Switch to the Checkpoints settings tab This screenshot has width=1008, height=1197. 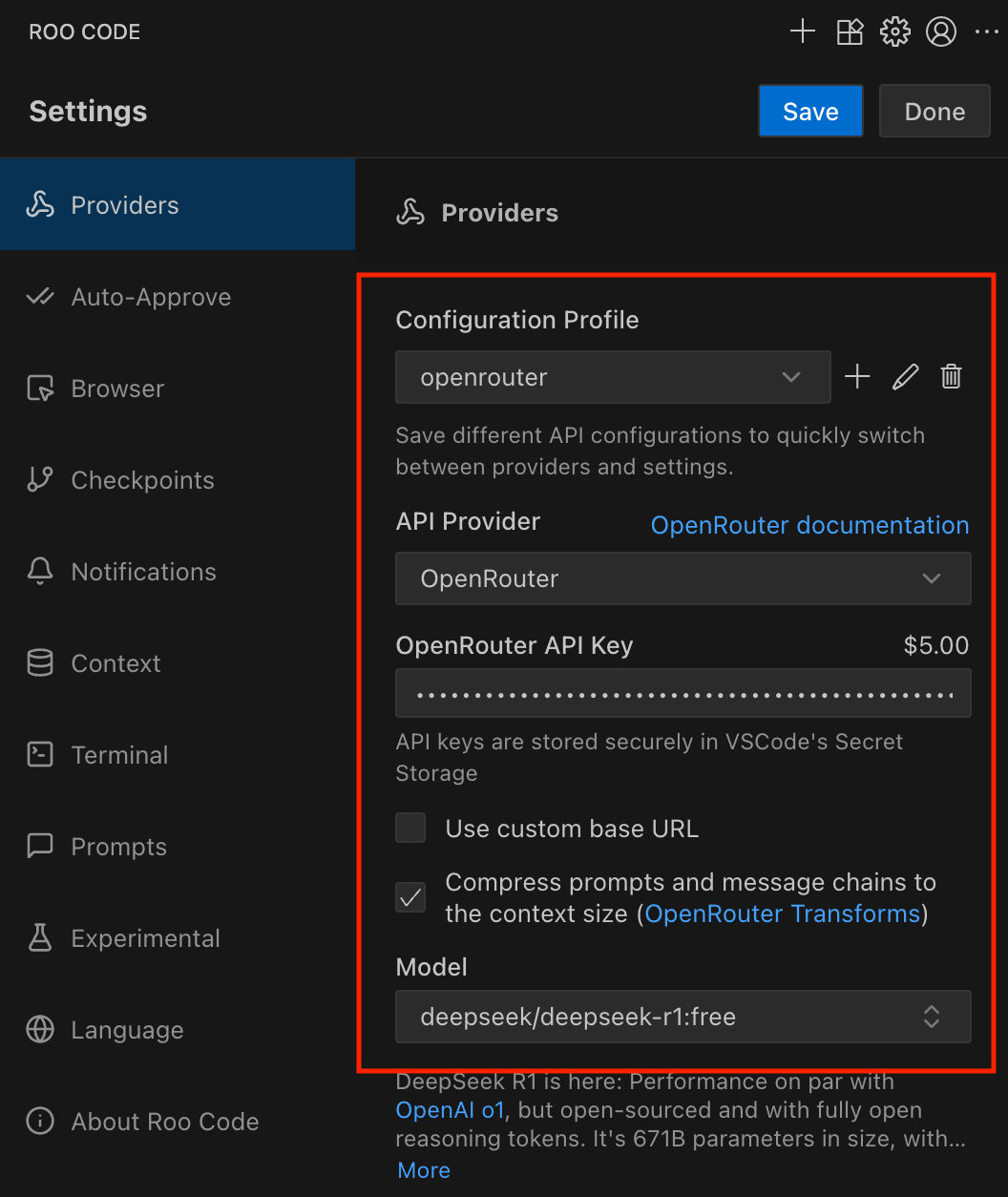click(178, 480)
